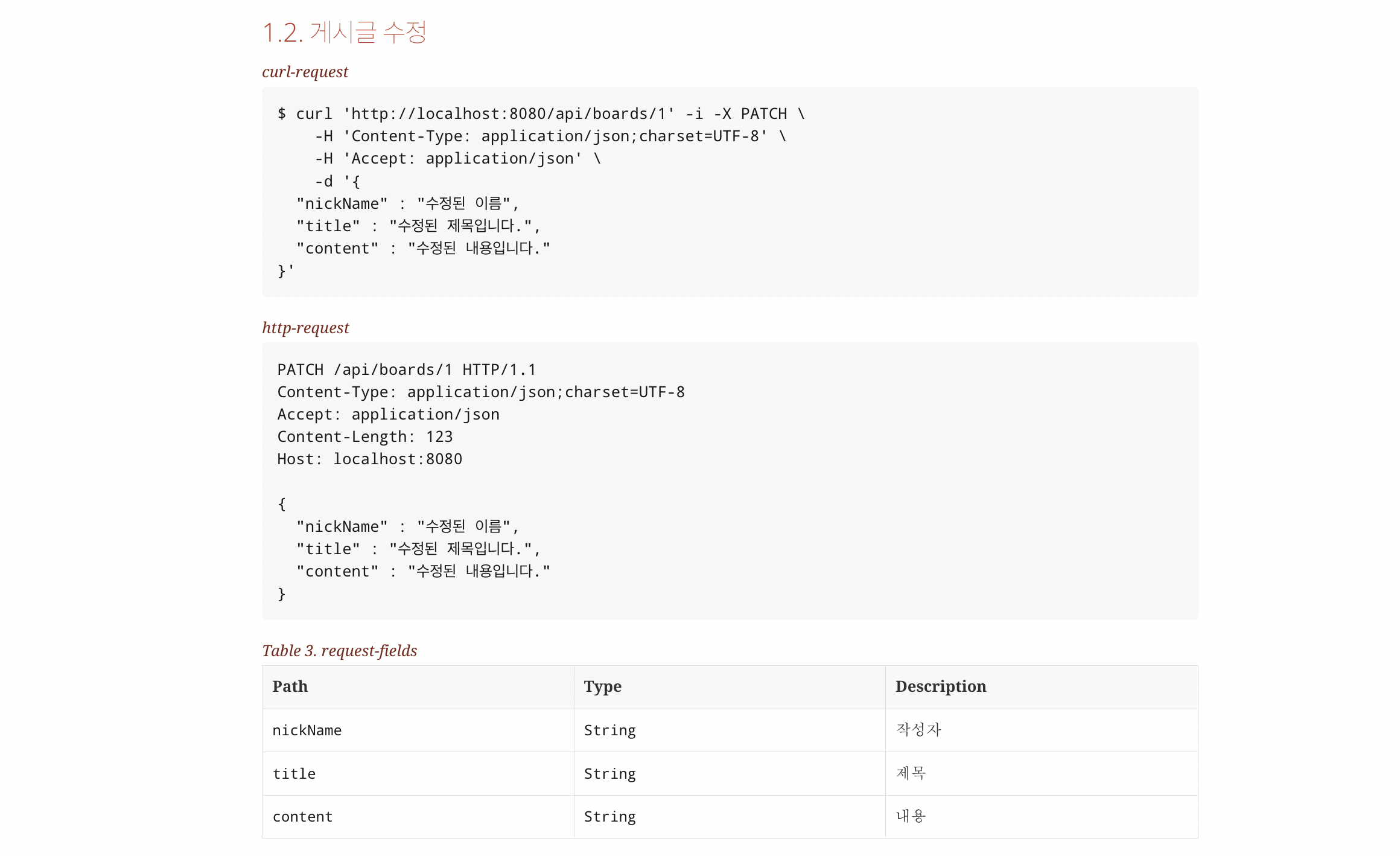This screenshot has height=856, width=1400.
Task: Click the '1.2. 게시글 수정' section heading
Action: coord(345,33)
